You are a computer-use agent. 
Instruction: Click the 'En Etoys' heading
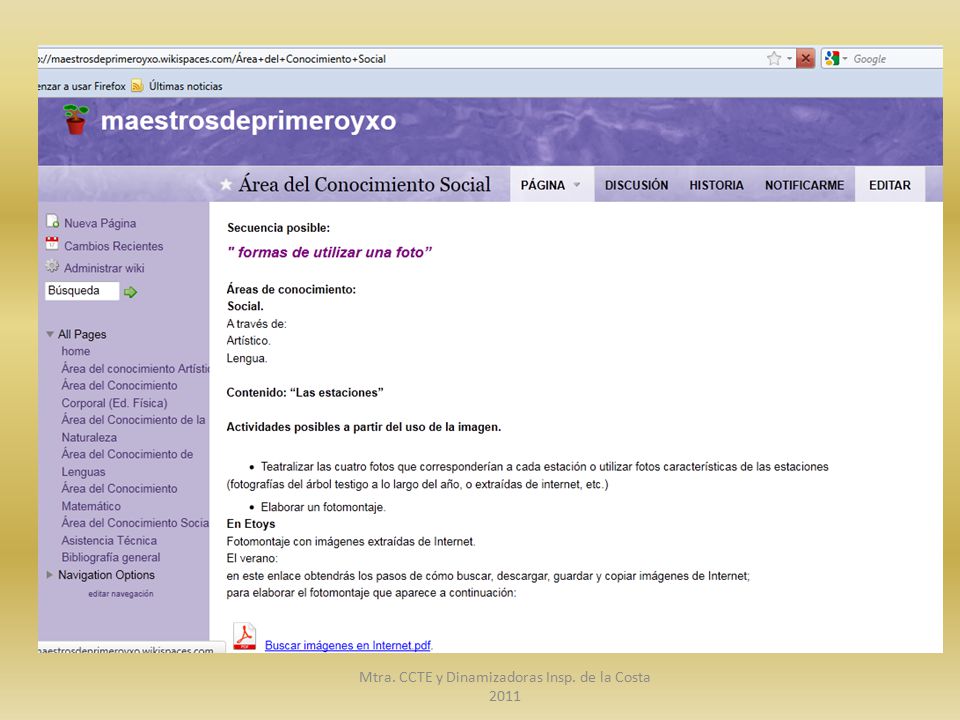click(x=251, y=524)
